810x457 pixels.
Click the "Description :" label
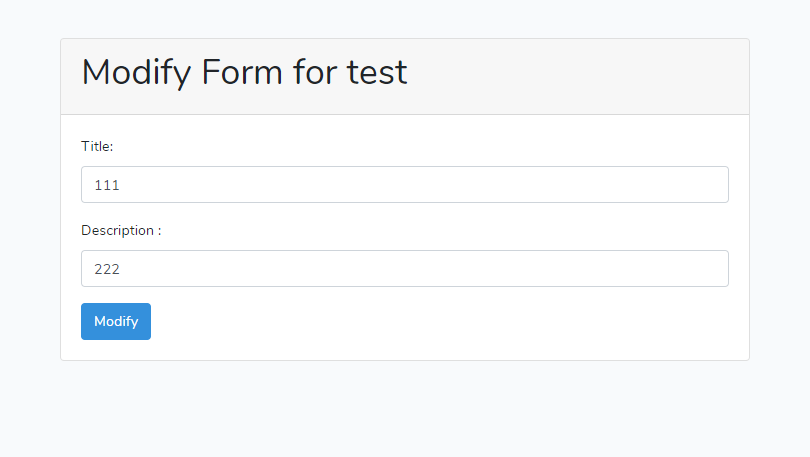tap(121, 230)
